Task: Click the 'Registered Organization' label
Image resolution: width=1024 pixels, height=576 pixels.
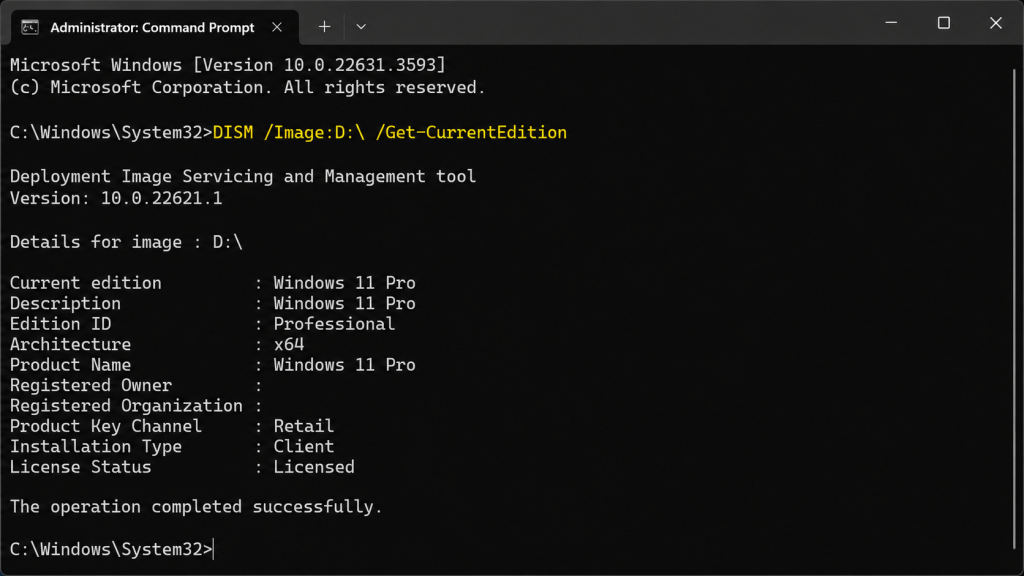Action: [126, 406]
